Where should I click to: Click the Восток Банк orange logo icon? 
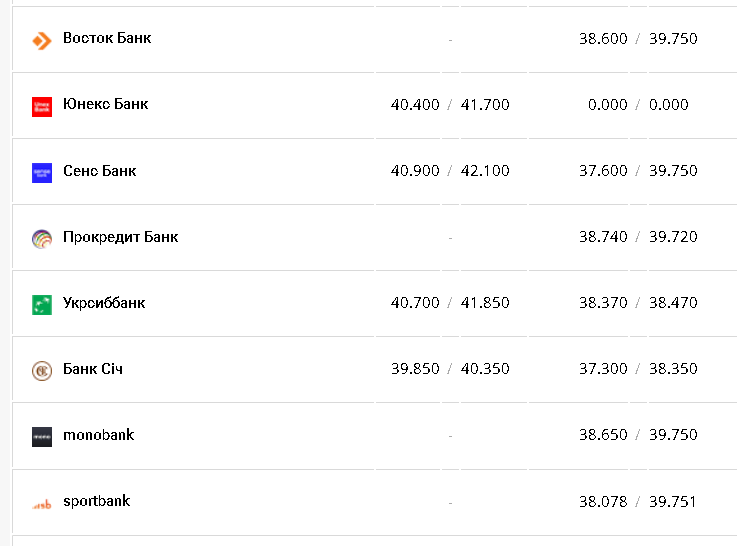[x=41, y=40]
